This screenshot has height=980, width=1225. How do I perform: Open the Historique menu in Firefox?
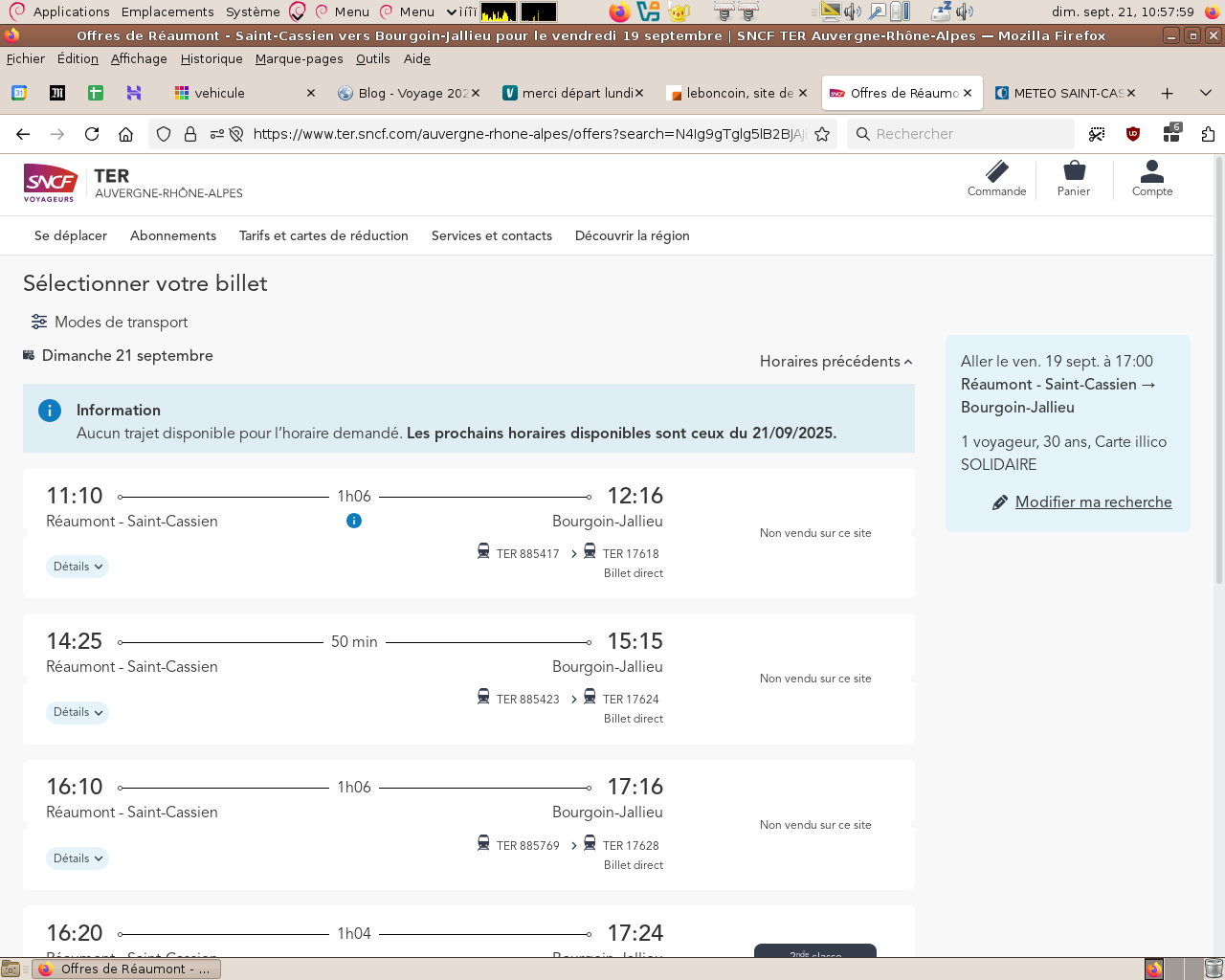212,59
